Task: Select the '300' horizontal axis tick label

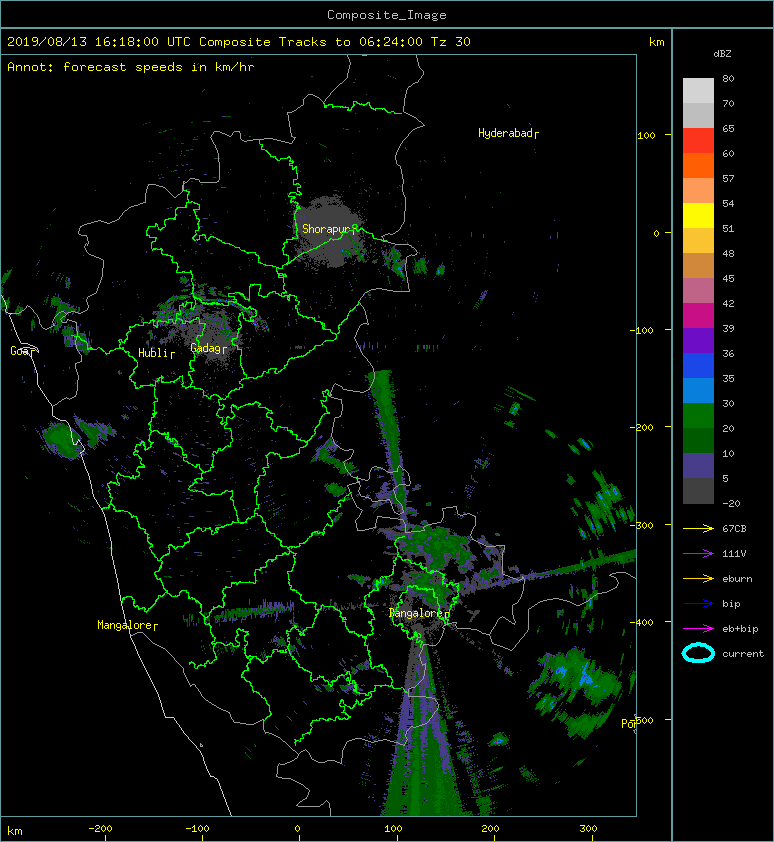Action: tap(588, 829)
